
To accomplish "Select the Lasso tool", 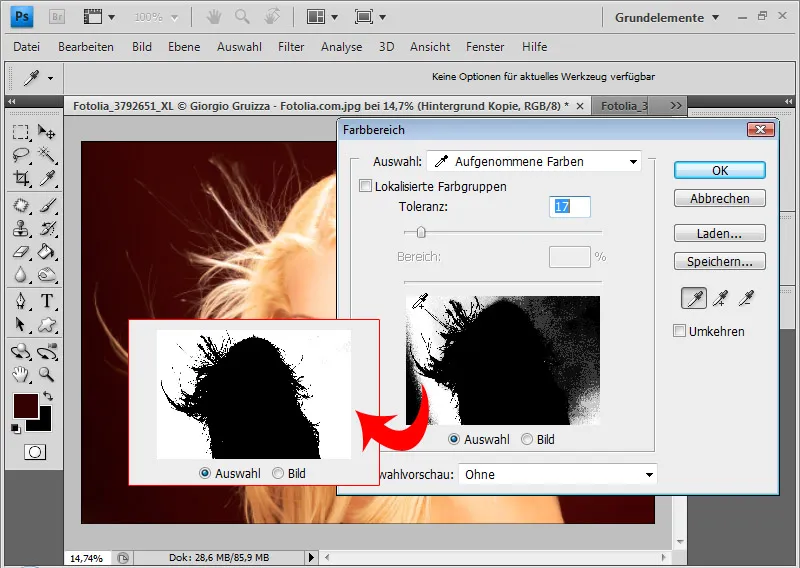I will click(x=20, y=155).
